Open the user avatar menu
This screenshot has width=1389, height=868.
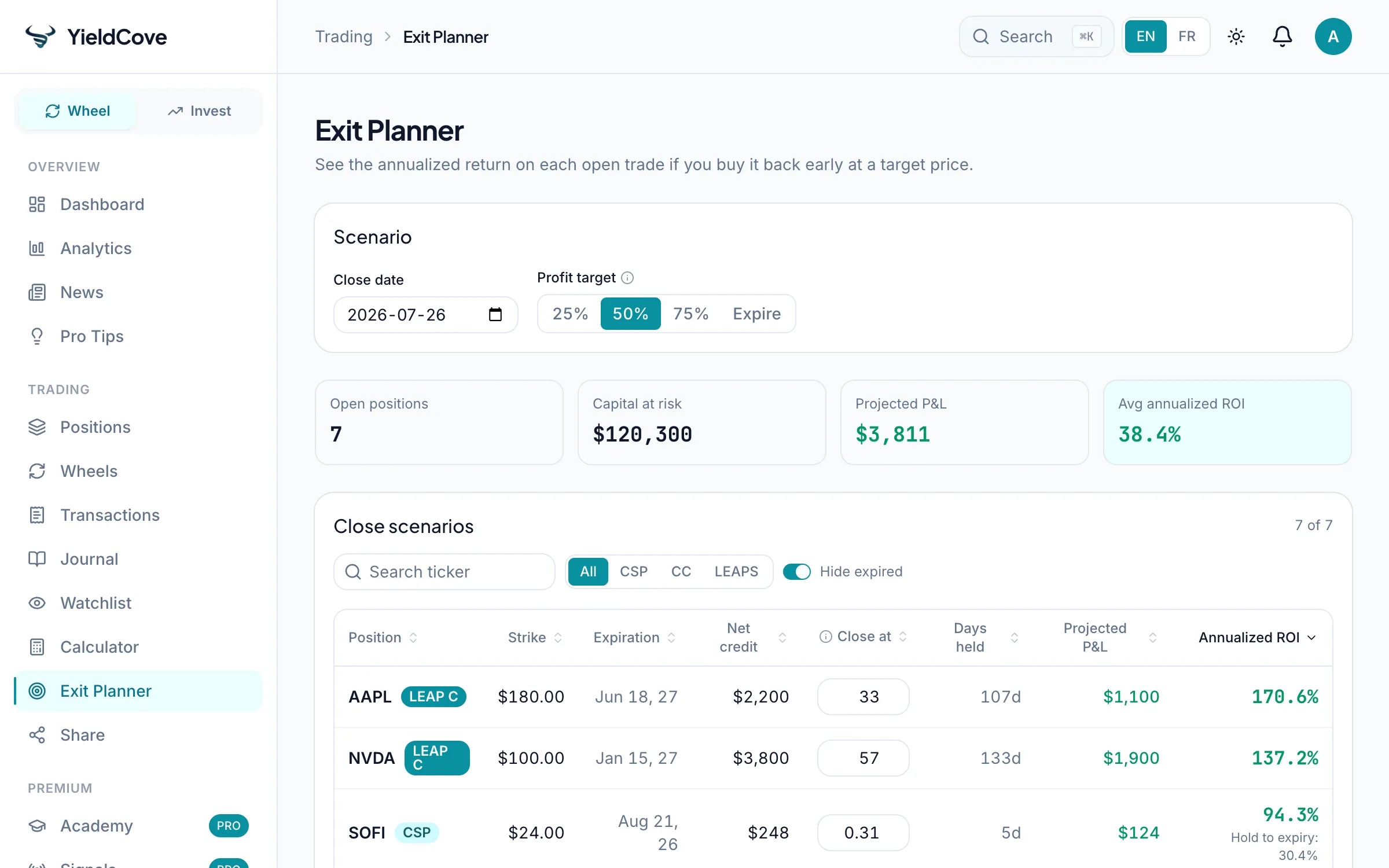tap(1333, 36)
